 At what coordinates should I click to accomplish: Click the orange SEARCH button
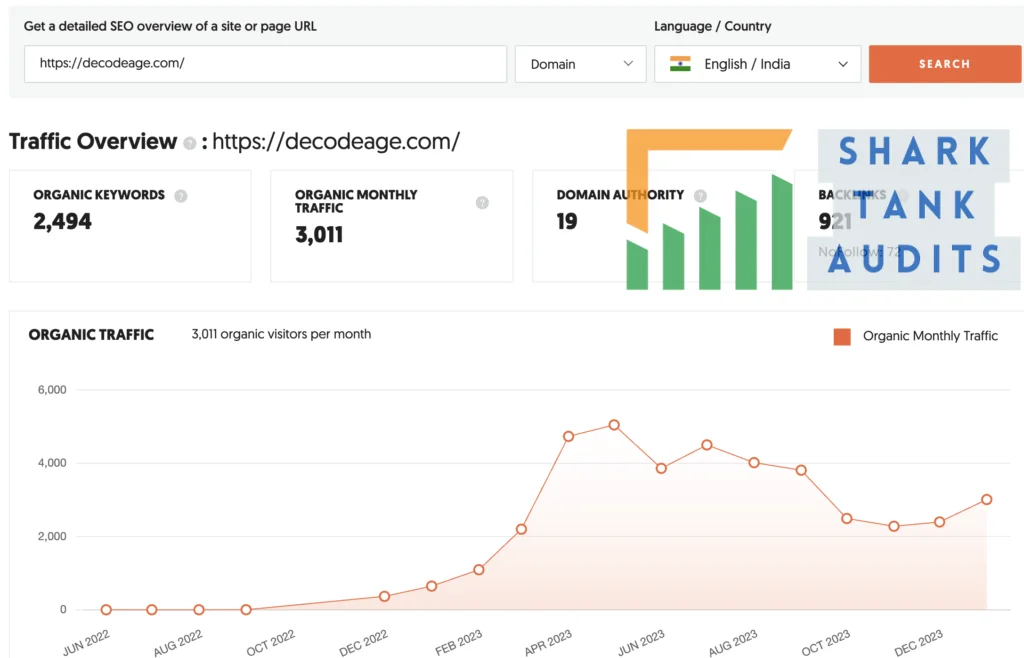945,64
